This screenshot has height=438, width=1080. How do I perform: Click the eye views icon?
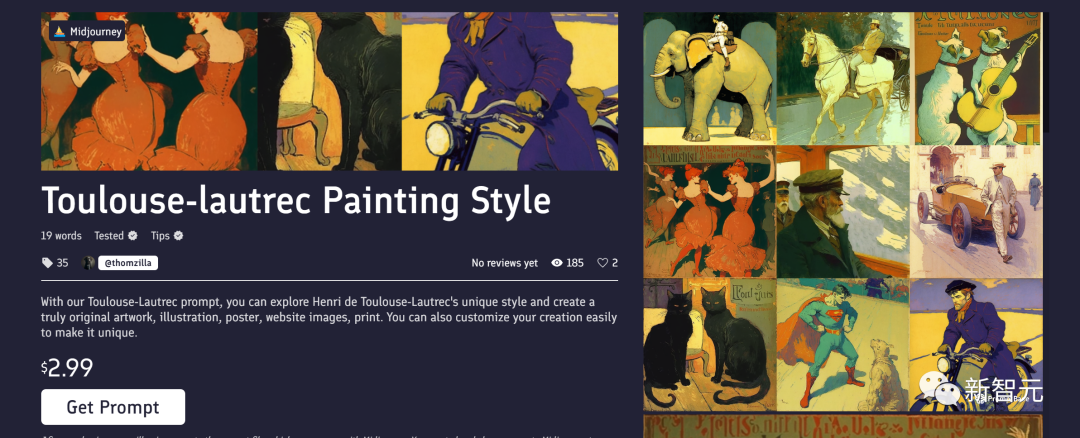tap(557, 262)
